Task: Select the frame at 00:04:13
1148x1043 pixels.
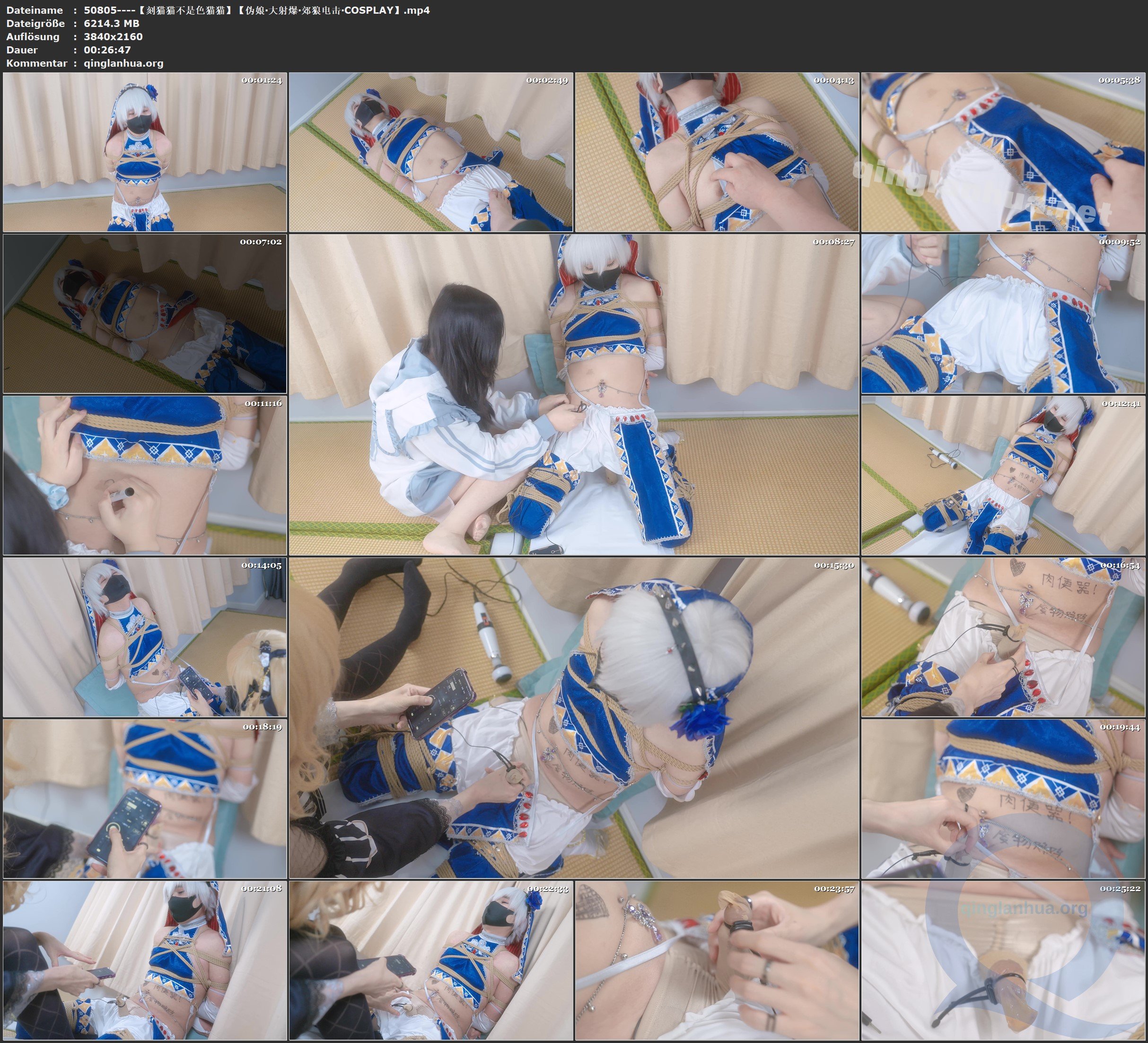Action: pyautogui.click(x=717, y=152)
